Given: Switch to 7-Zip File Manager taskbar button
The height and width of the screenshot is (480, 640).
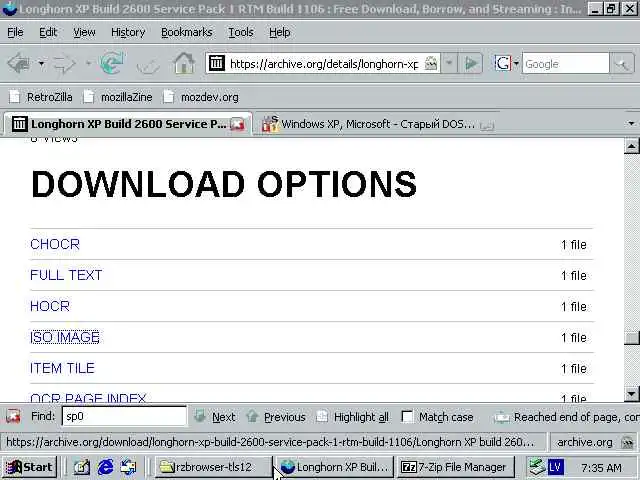Looking at the screenshot, I should coord(456,467).
